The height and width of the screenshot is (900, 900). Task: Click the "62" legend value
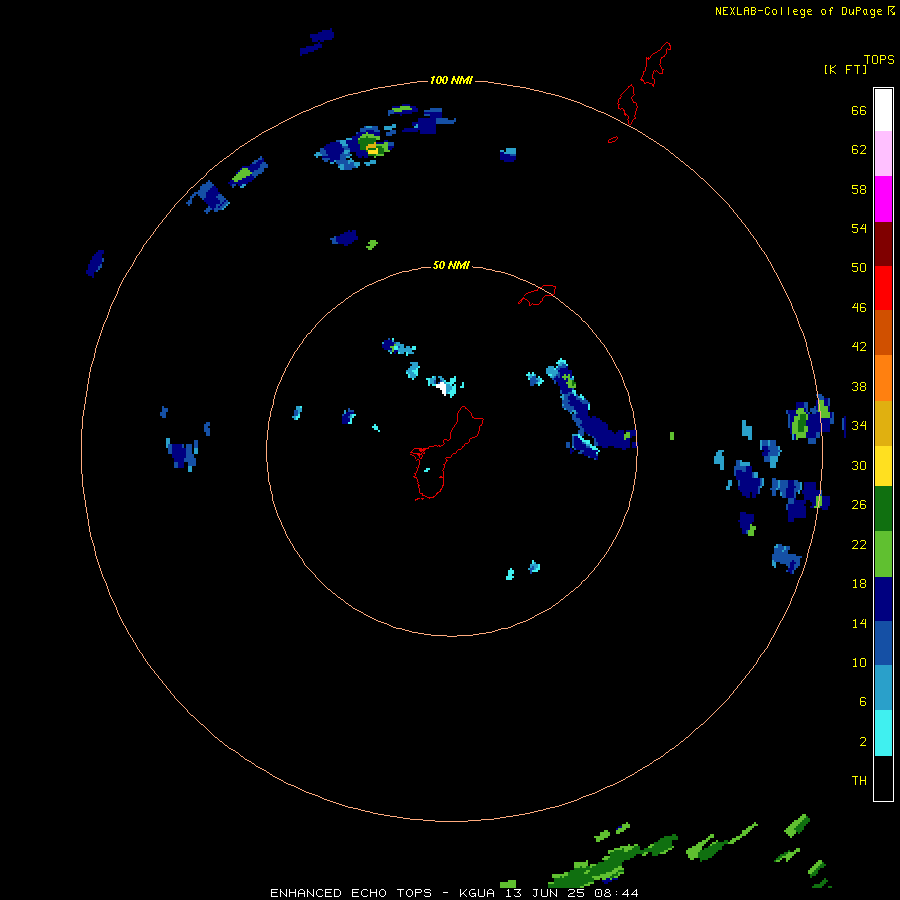(859, 149)
